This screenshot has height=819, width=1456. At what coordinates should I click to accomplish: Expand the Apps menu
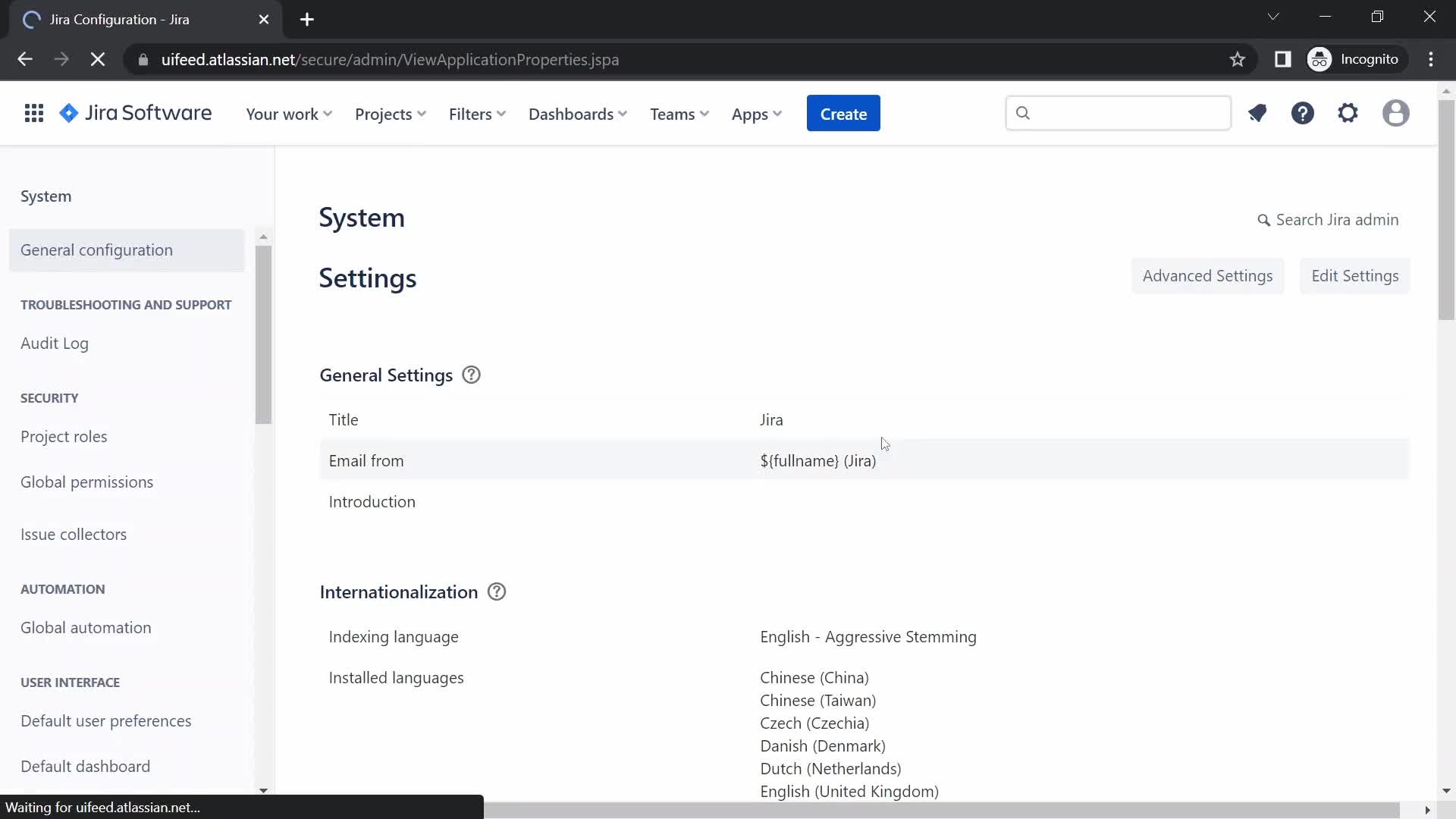pos(757,114)
